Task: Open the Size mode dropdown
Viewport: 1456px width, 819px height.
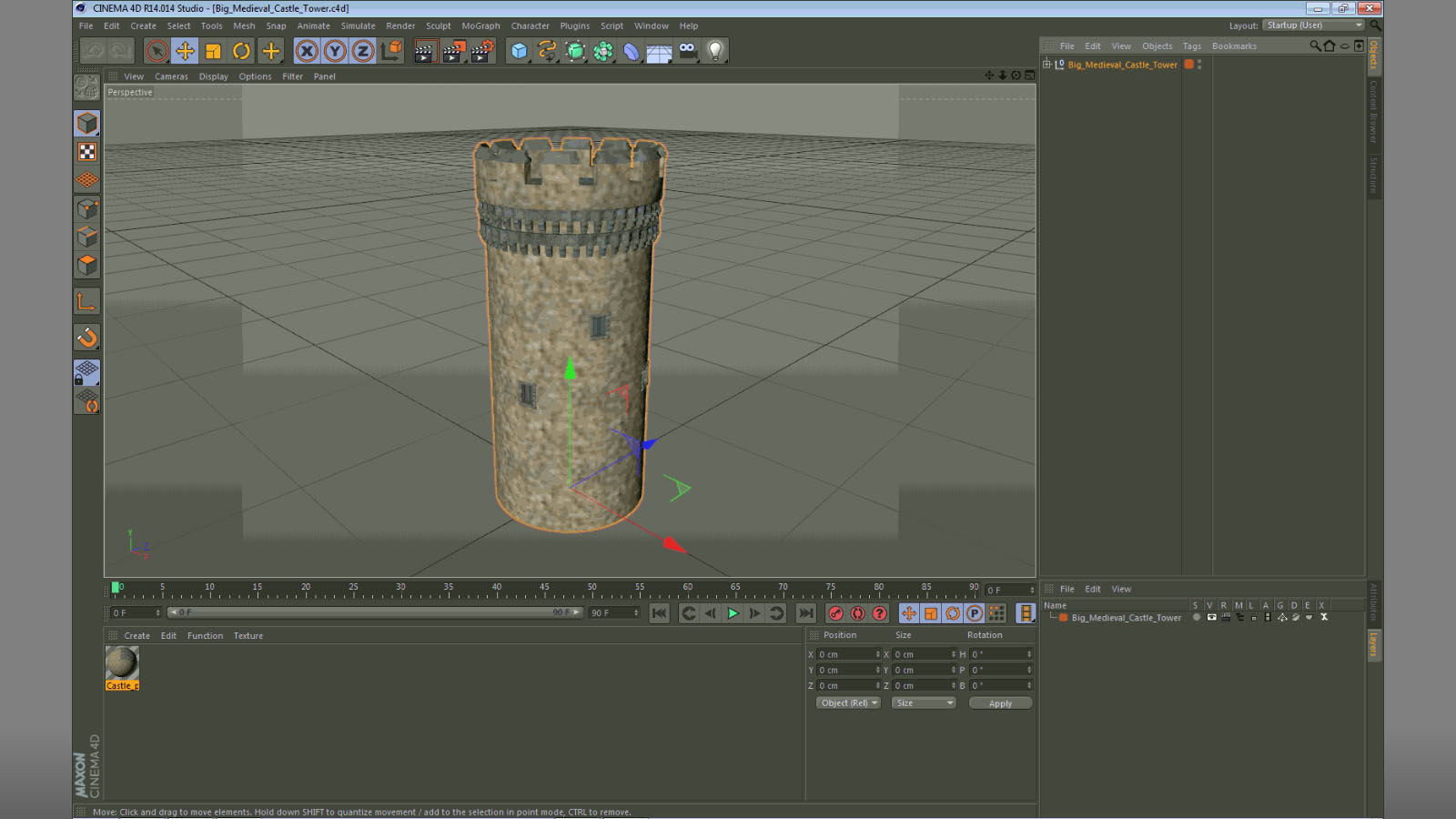Action: (924, 703)
